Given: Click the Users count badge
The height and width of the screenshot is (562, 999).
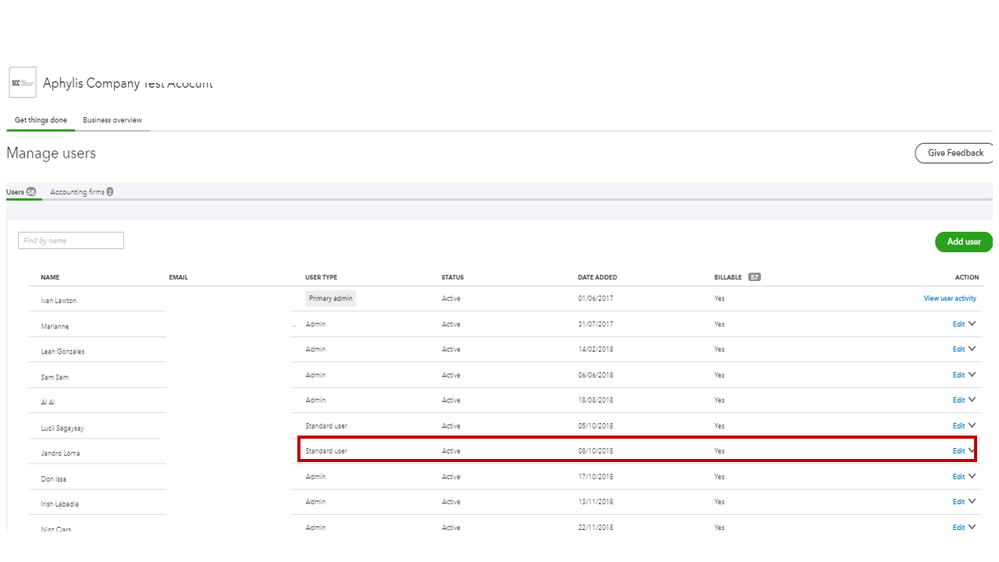Looking at the screenshot, I should coord(31,192).
